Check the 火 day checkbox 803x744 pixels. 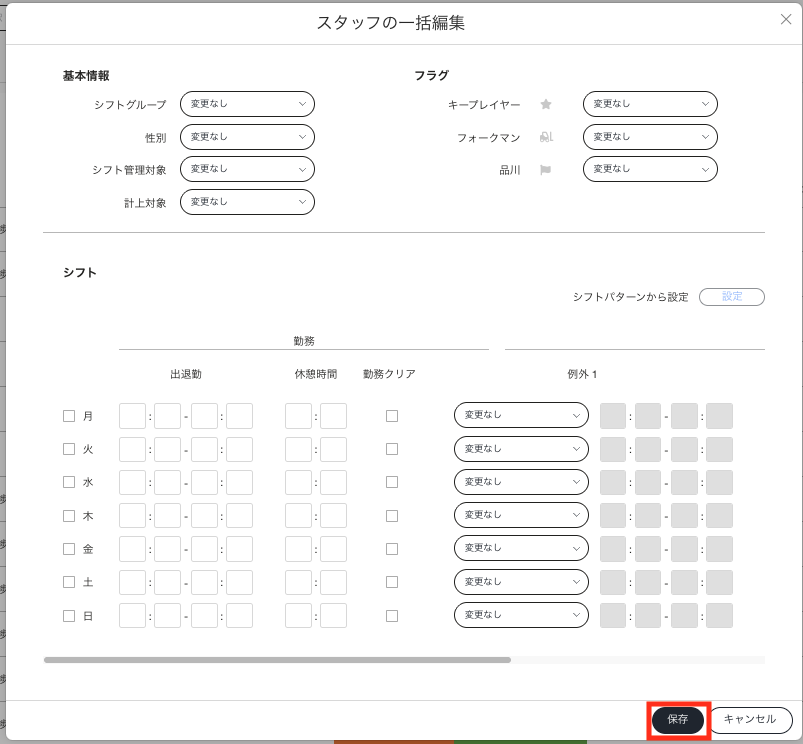(69, 449)
